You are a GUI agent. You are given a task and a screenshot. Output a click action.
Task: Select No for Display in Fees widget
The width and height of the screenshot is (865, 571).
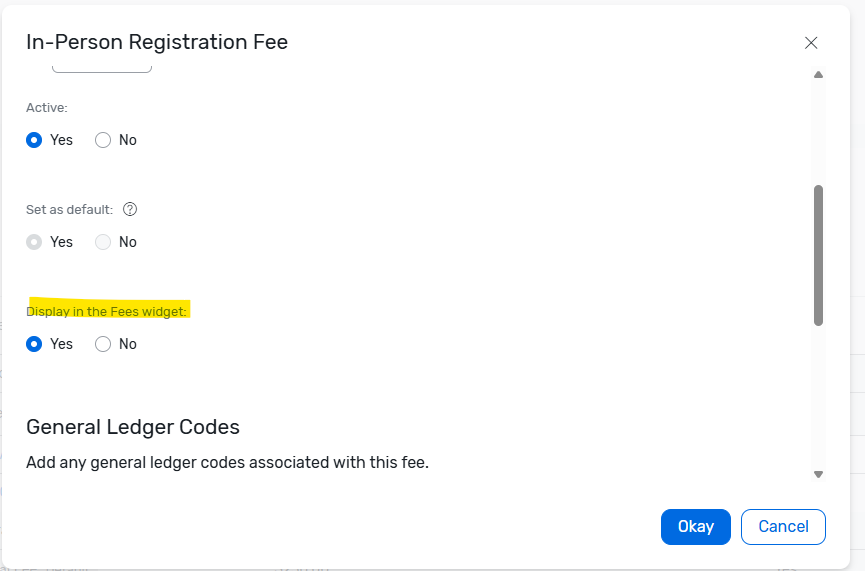(x=103, y=344)
